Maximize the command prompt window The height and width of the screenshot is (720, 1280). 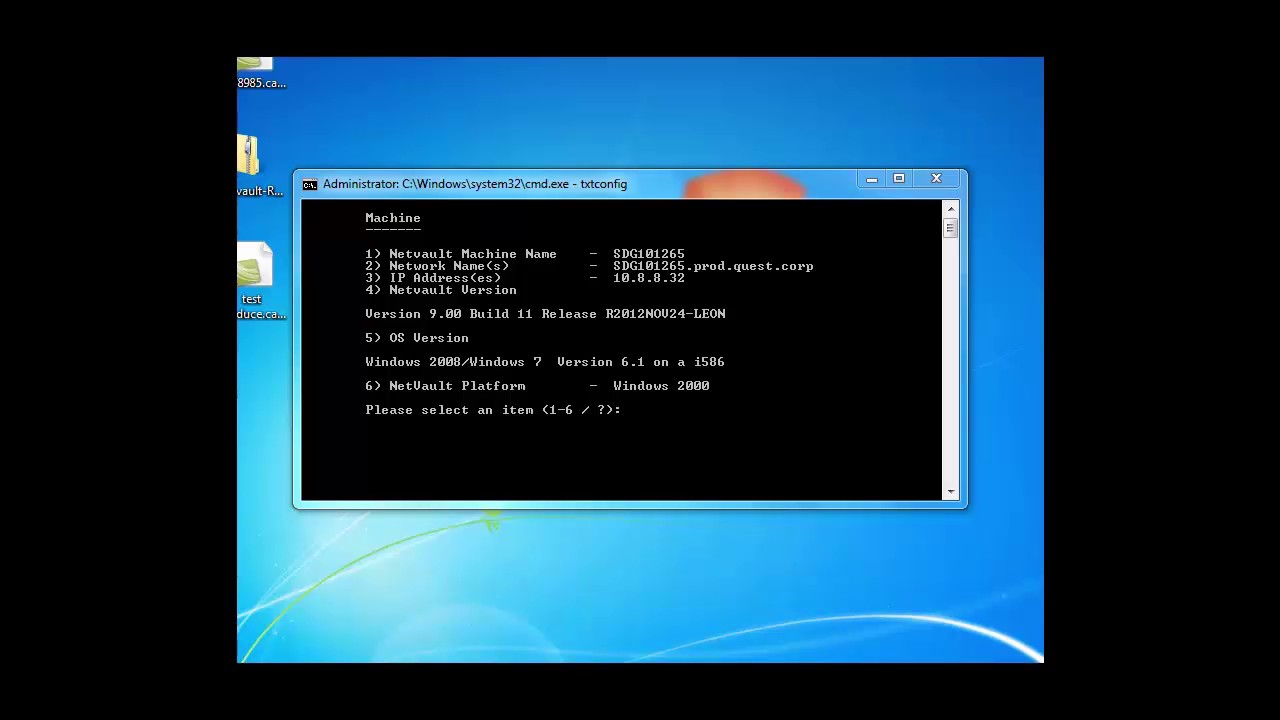click(x=899, y=179)
